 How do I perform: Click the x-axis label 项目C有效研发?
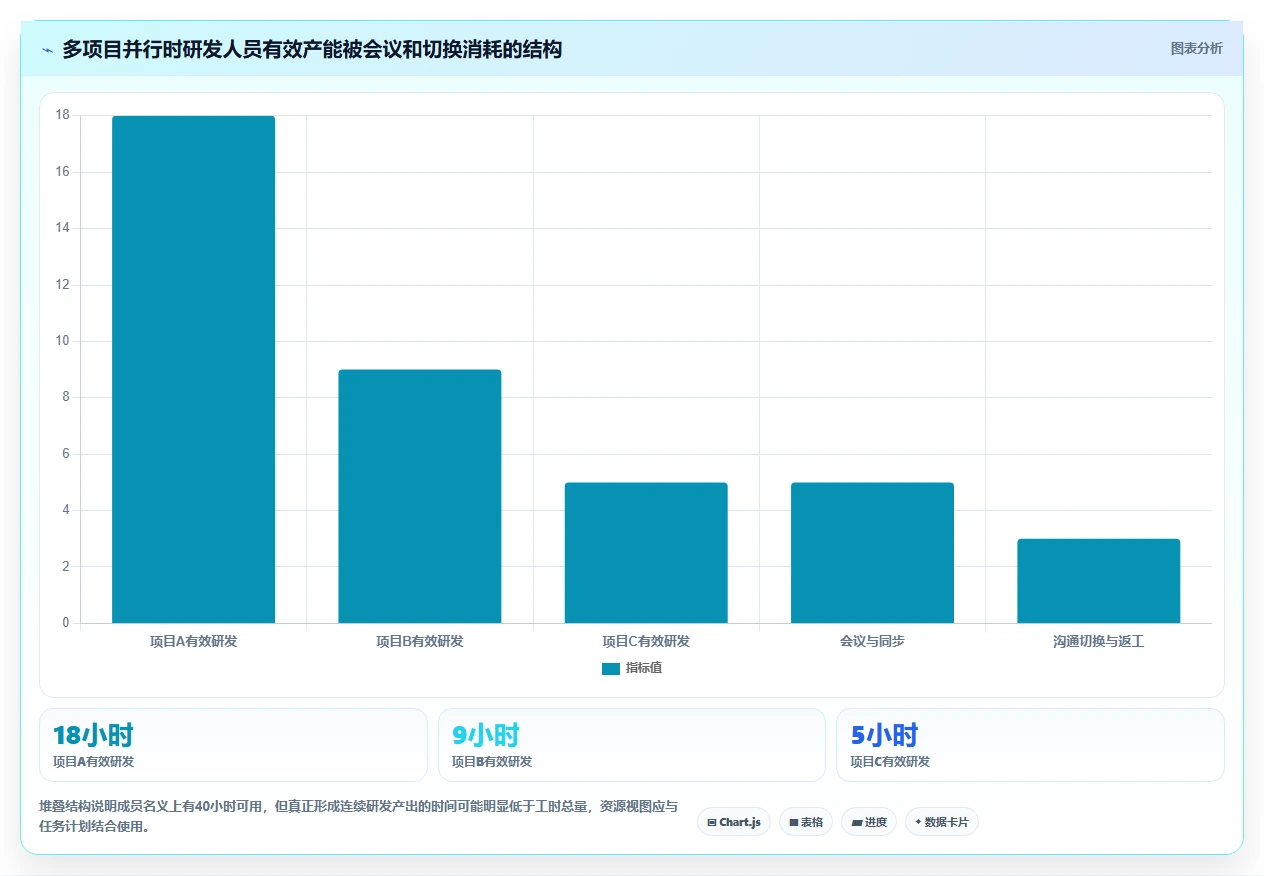(646, 641)
